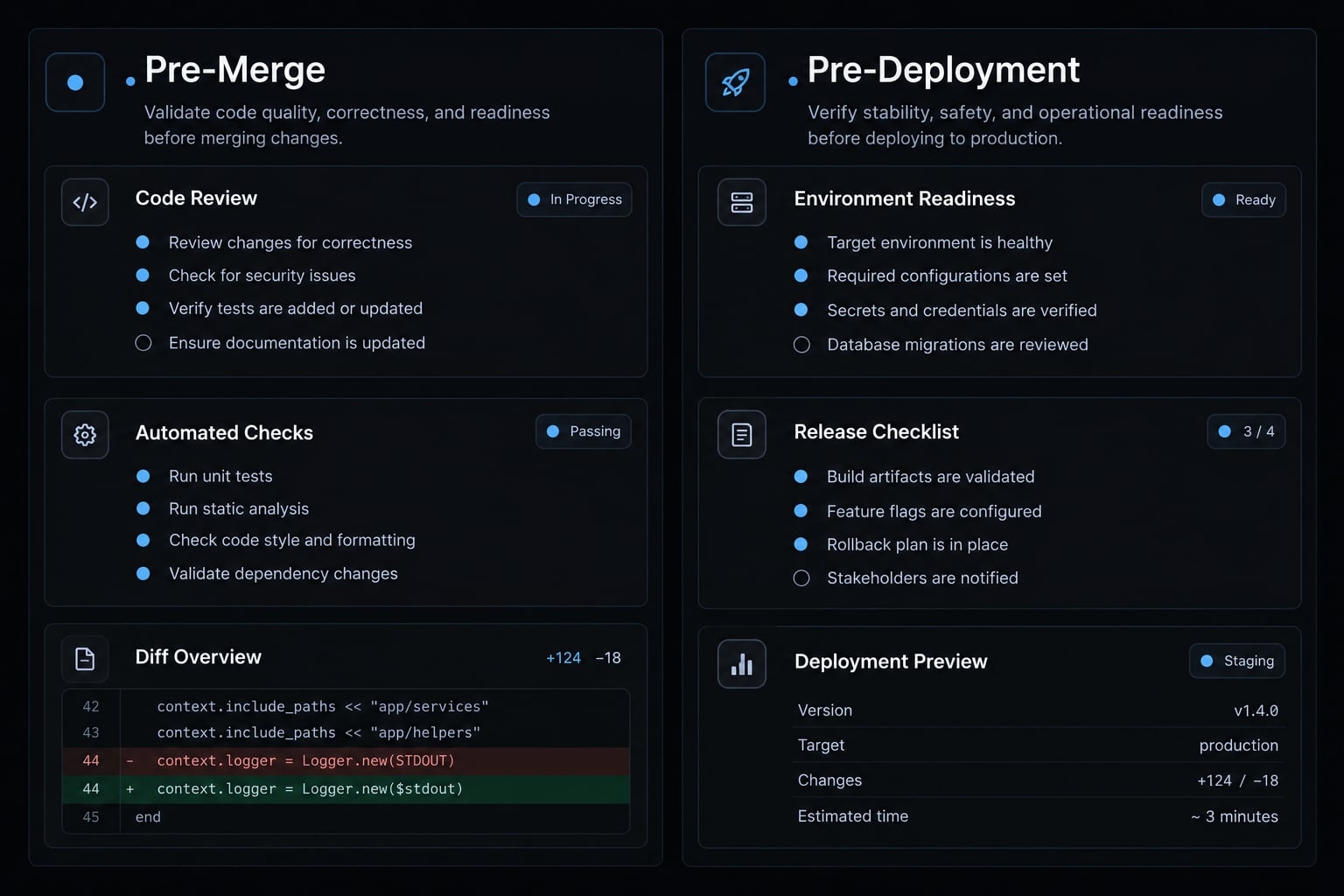
Task: Toggle Feature flags are configured
Action: click(x=801, y=511)
